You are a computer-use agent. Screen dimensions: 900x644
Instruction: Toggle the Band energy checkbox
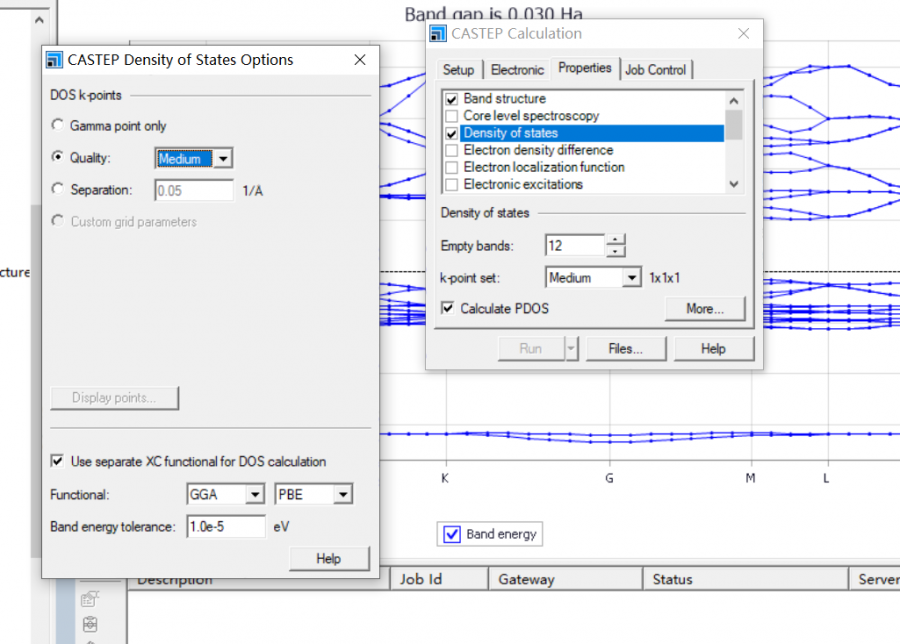tap(452, 534)
